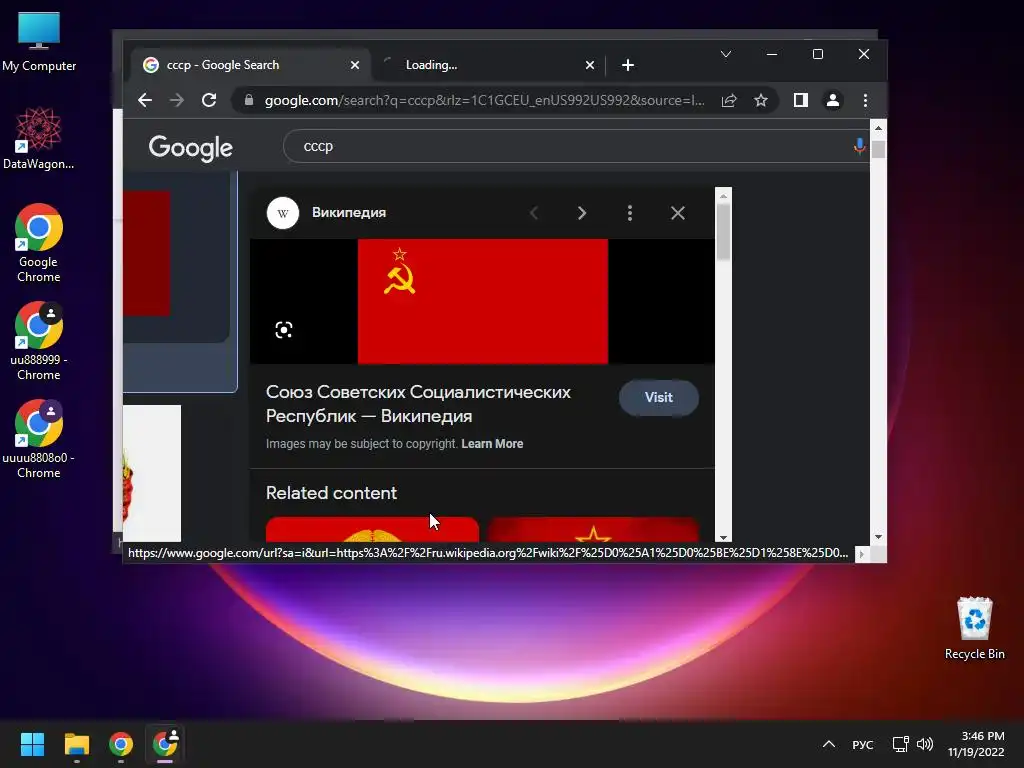The image size is (1024, 768).
Task: Close the cccp Google Search tab
Action: 355,65
